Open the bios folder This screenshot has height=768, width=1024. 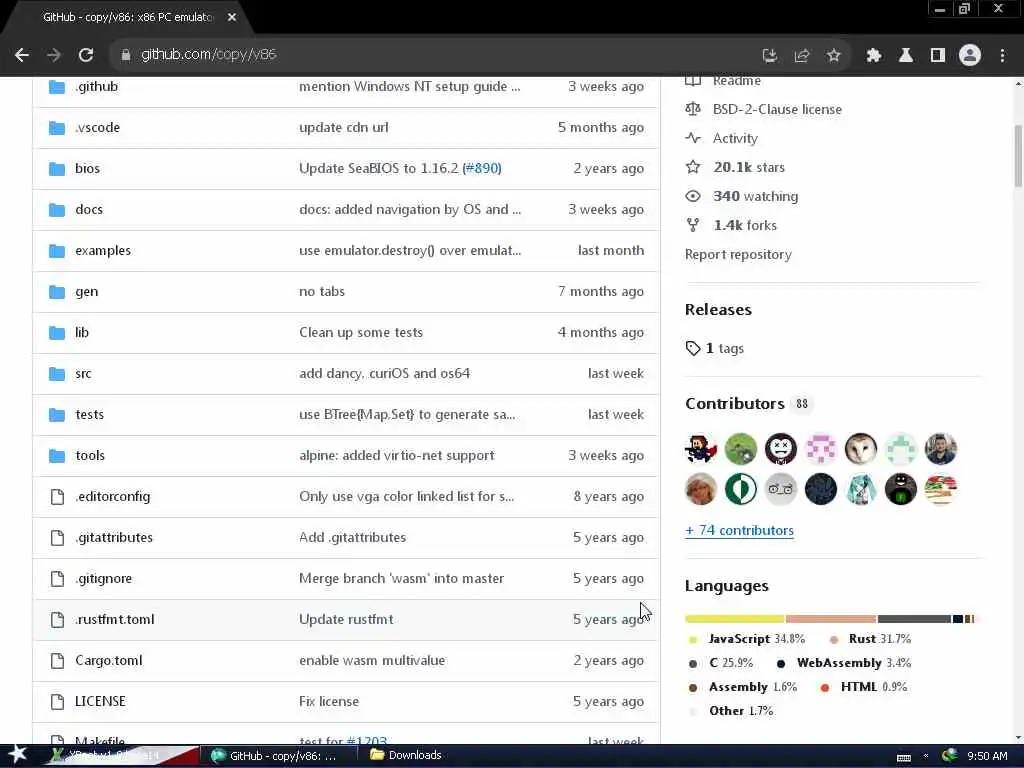click(x=88, y=169)
